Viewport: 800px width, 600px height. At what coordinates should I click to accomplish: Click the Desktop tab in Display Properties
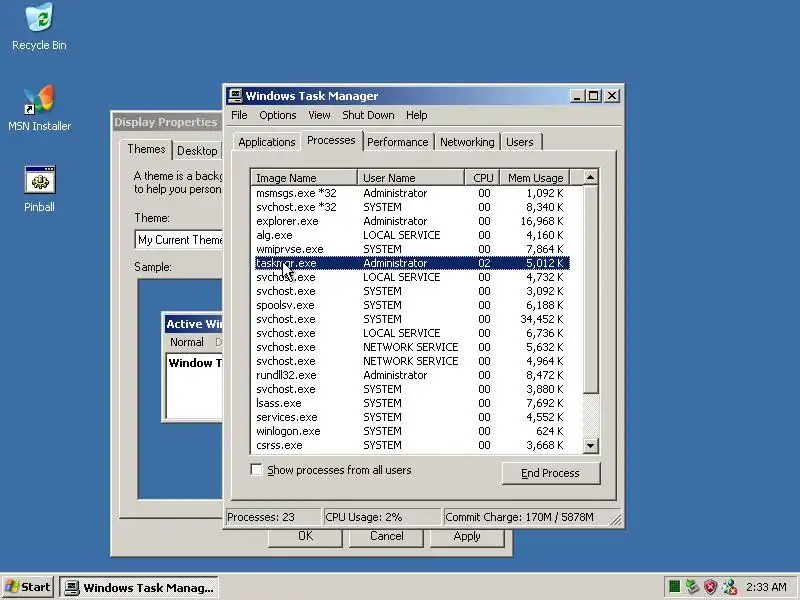197,151
